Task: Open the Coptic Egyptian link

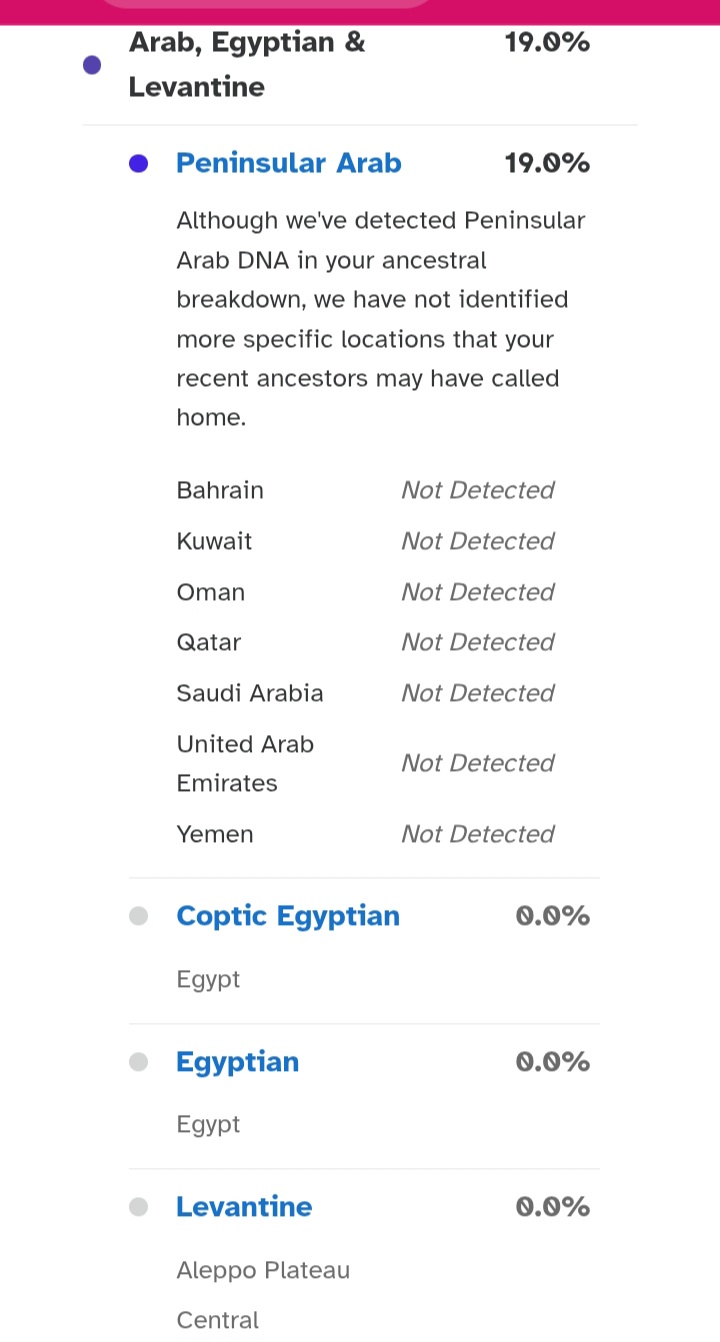Action: [x=288, y=916]
